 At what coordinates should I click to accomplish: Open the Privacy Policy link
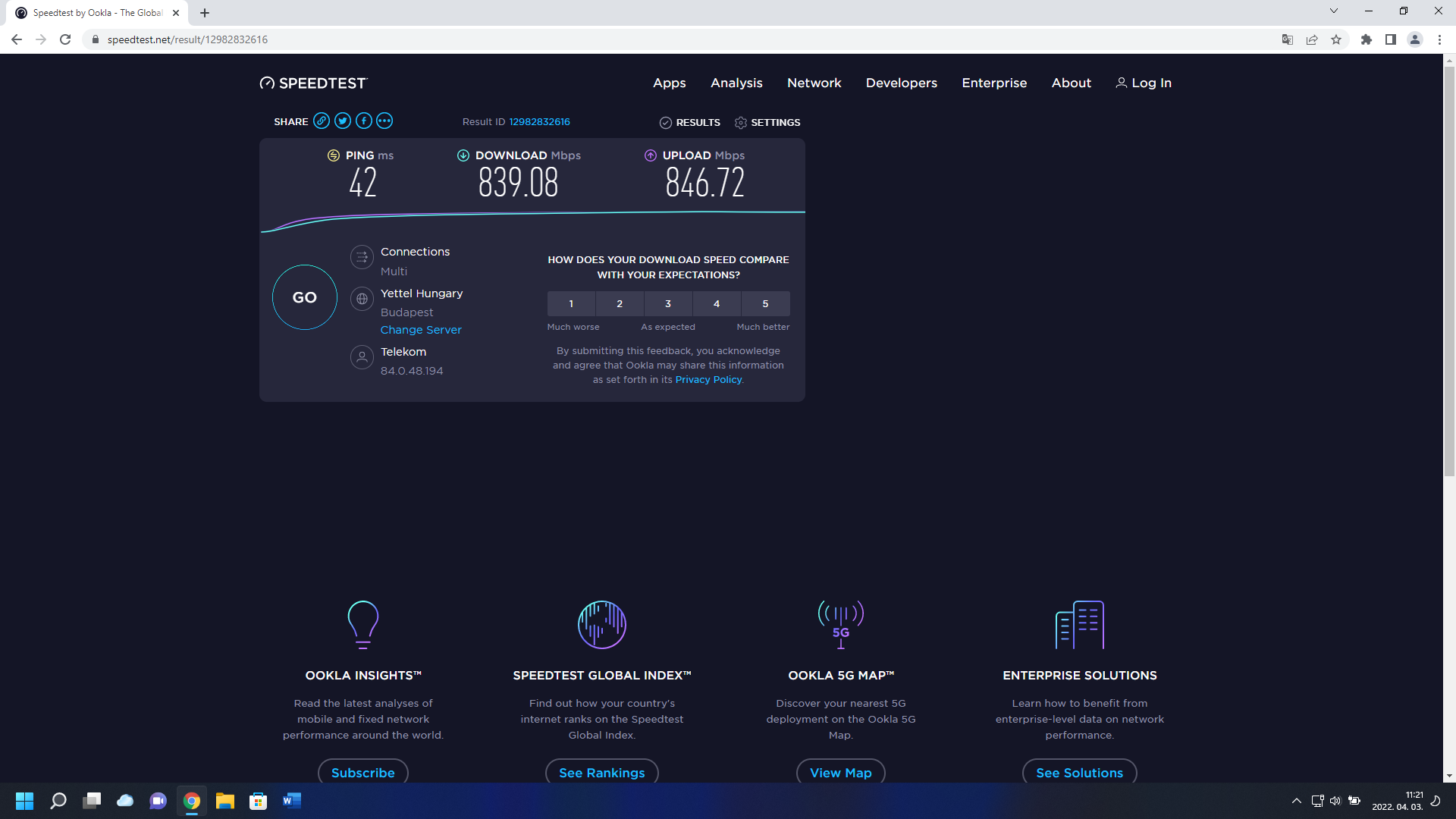tap(708, 379)
